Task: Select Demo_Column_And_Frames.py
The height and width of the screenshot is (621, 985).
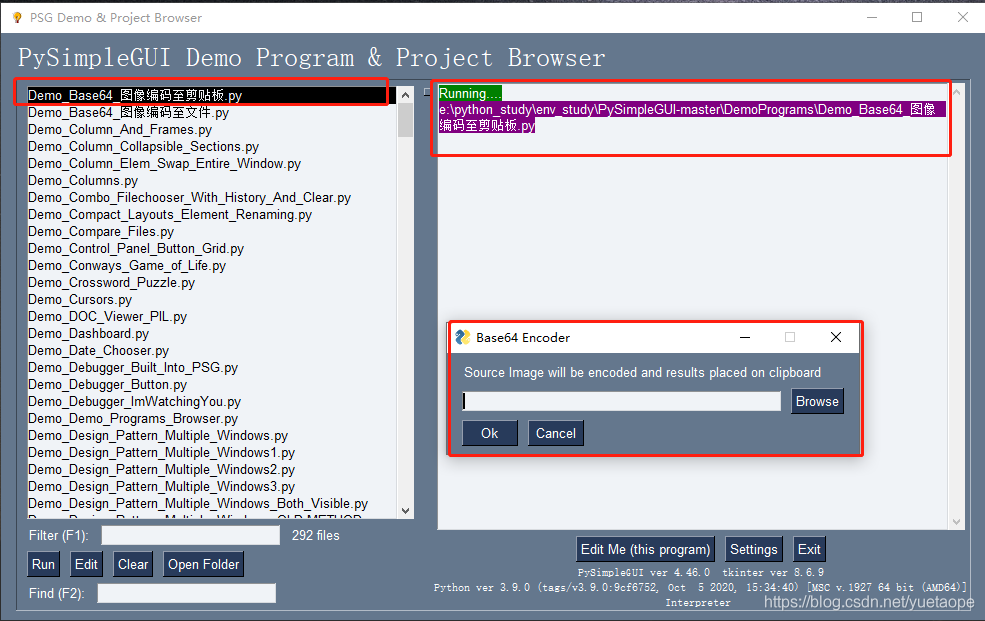Action: pyautogui.click(x=212, y=129)
